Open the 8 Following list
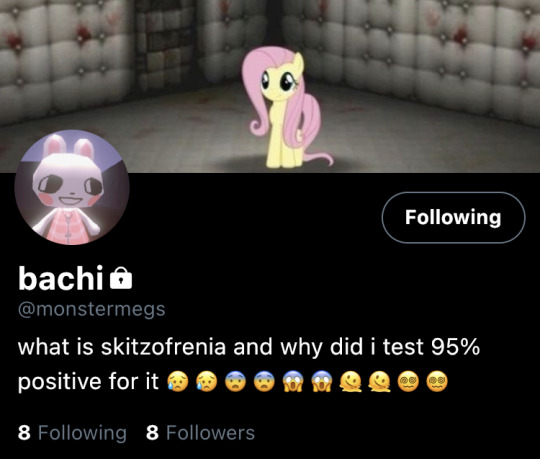The width and height of the screenshot is (540, 459). 72,432
